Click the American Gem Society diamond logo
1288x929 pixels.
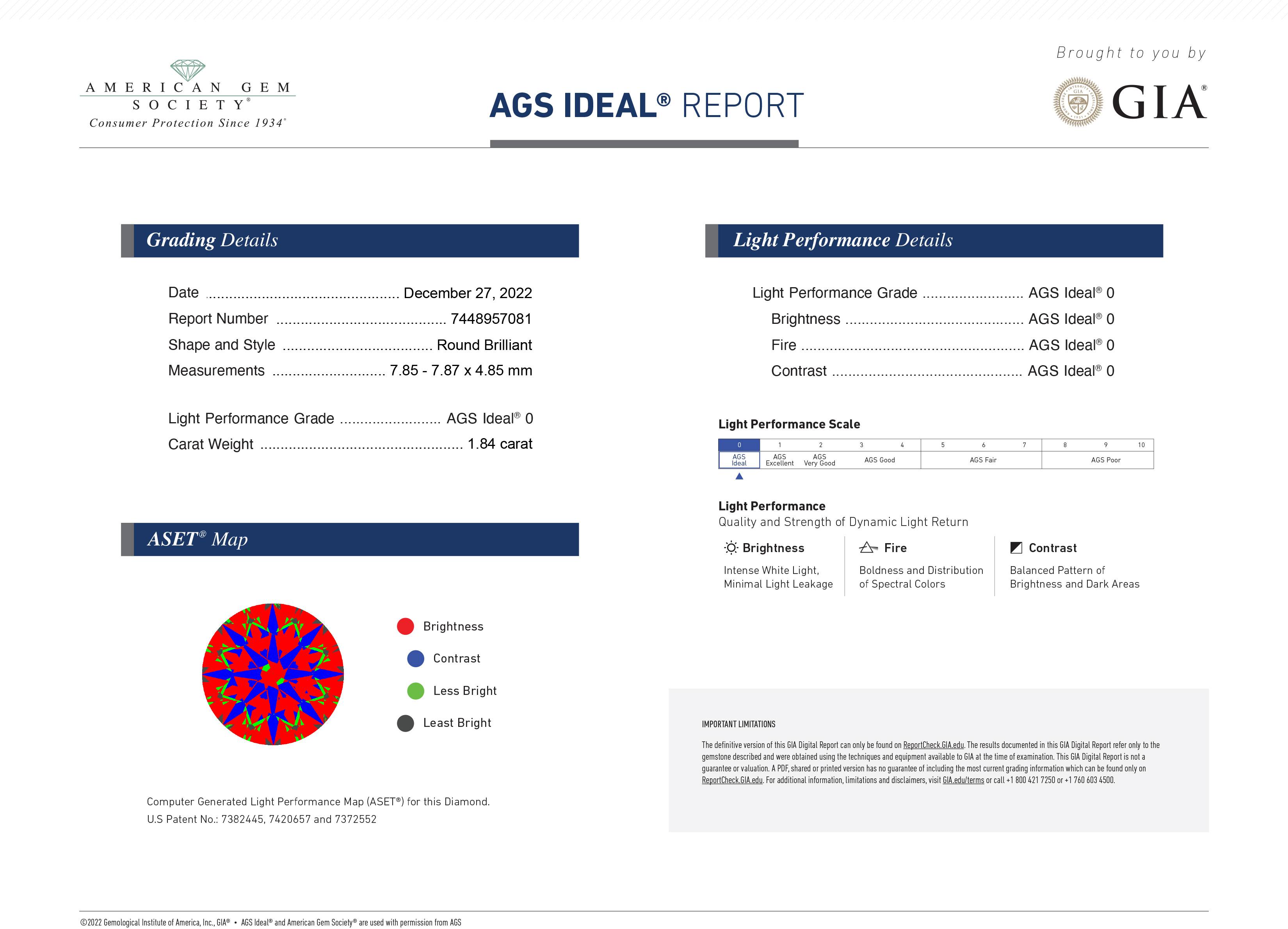coord(188,70)
